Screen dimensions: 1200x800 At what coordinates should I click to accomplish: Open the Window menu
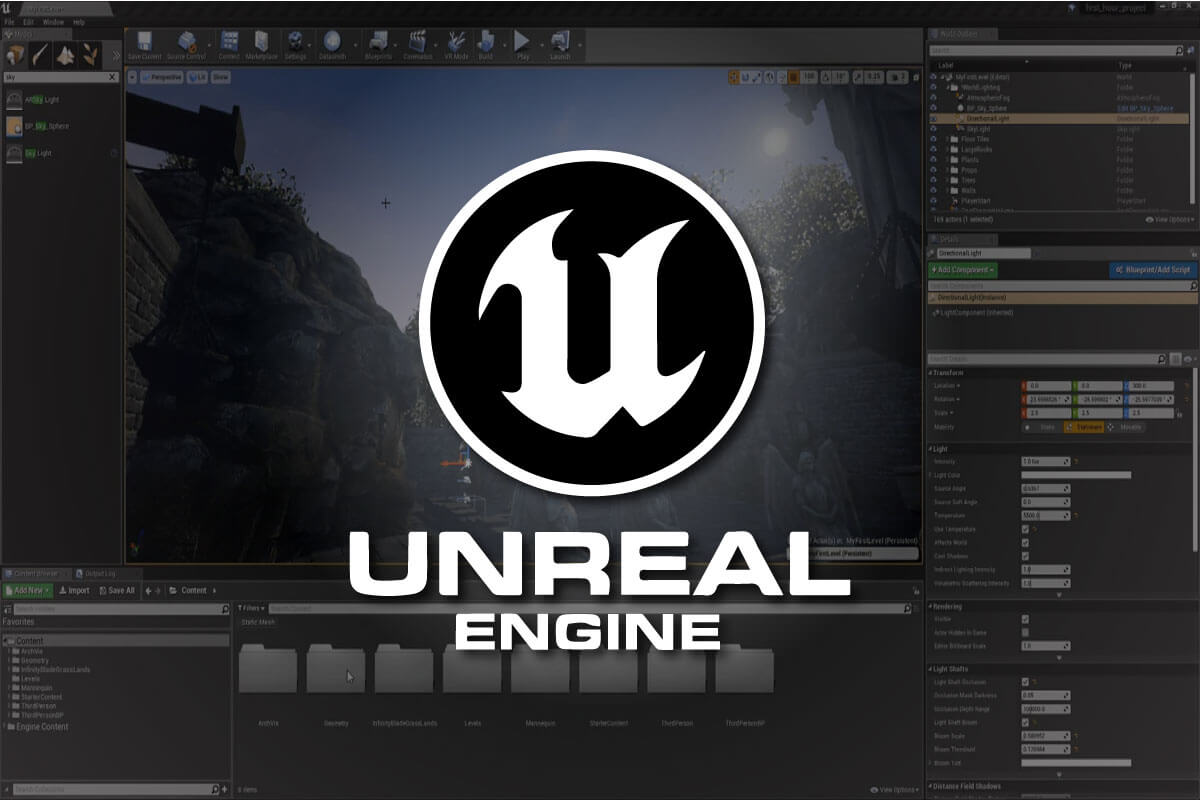pos(53,21)
